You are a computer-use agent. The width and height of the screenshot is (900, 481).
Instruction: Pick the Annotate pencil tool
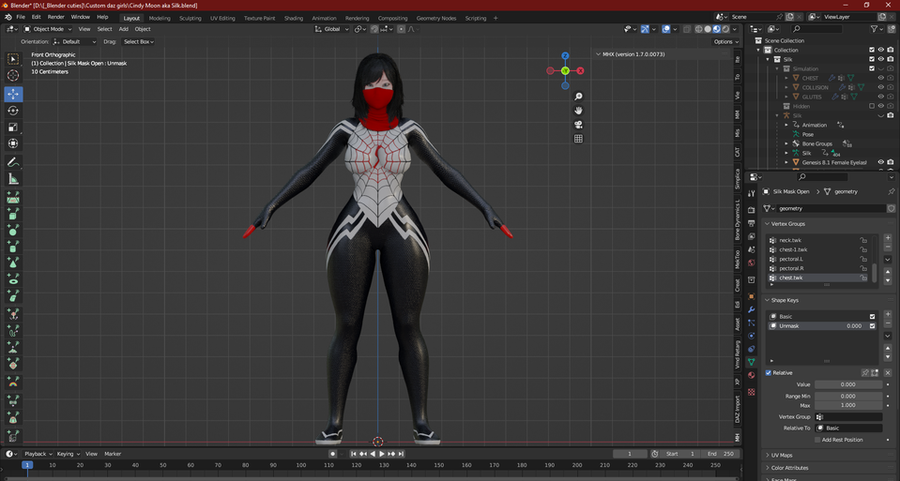coord(13,162)
